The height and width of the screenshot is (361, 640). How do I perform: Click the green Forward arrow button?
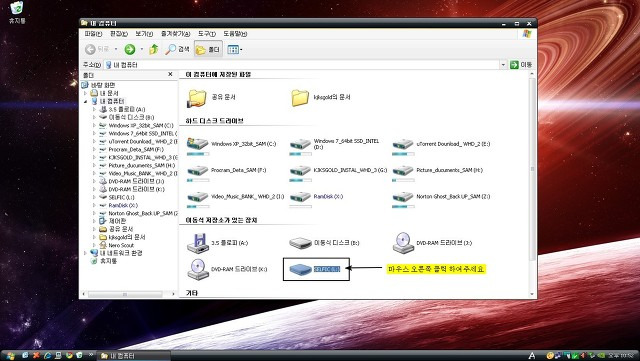(130, 49)
